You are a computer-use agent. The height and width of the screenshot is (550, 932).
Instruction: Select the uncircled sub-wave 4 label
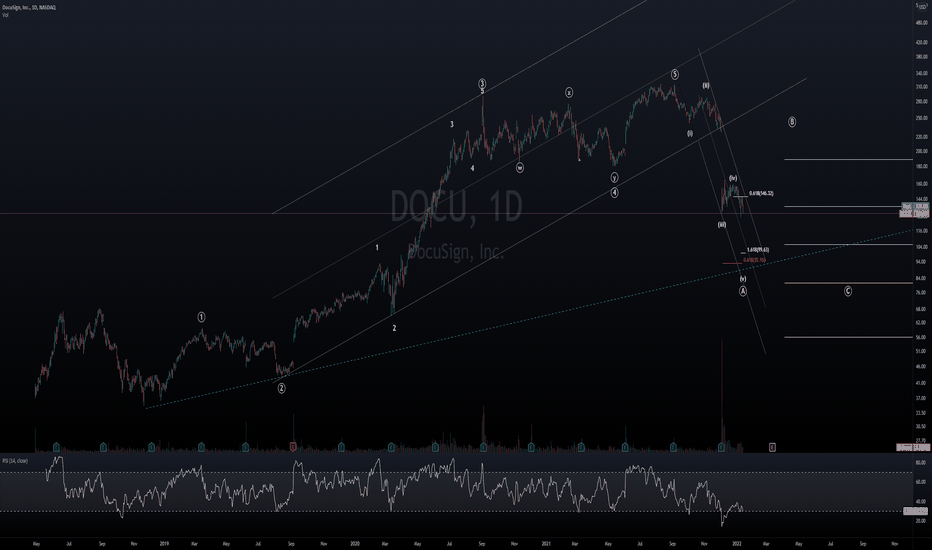[x=473, y=168]
